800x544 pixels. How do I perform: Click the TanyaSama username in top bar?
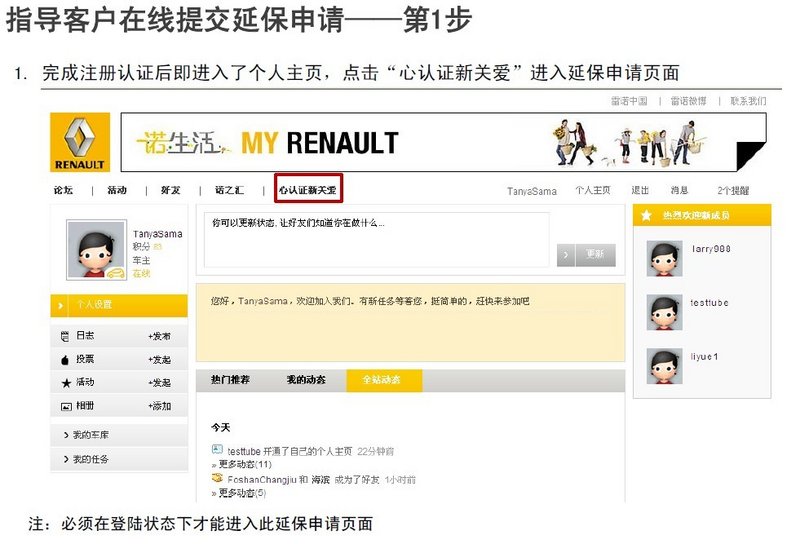(532, 191)
